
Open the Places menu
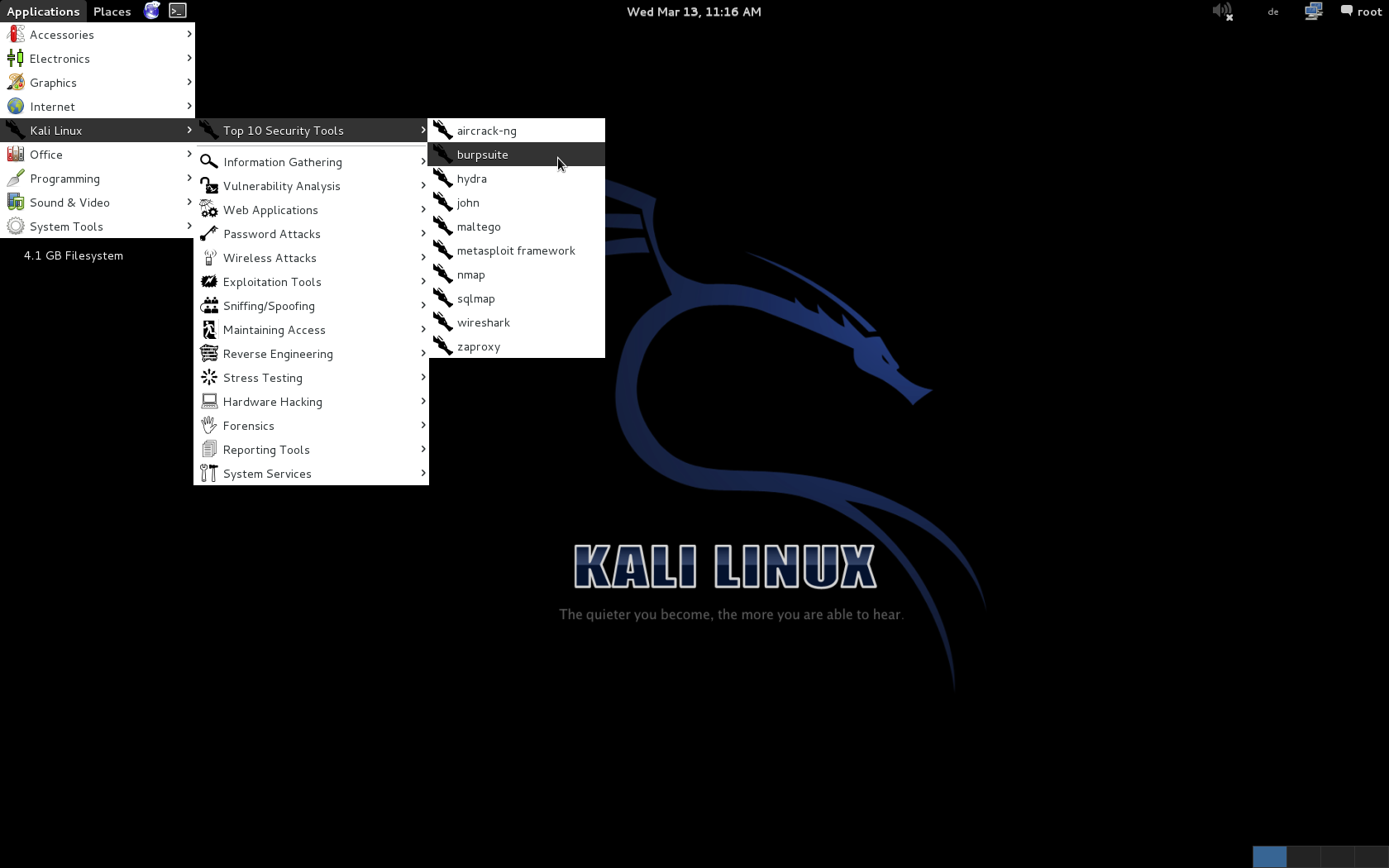[112, 12]
